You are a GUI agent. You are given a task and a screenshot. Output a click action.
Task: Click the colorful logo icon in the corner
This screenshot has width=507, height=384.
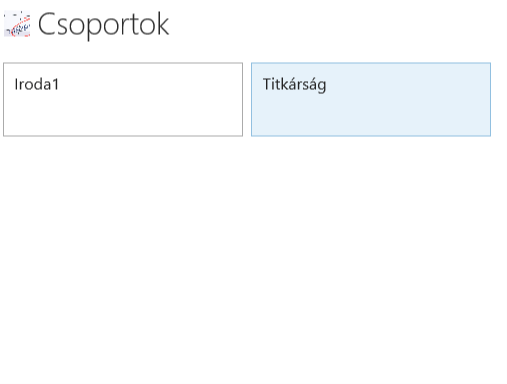pos(17,24)
